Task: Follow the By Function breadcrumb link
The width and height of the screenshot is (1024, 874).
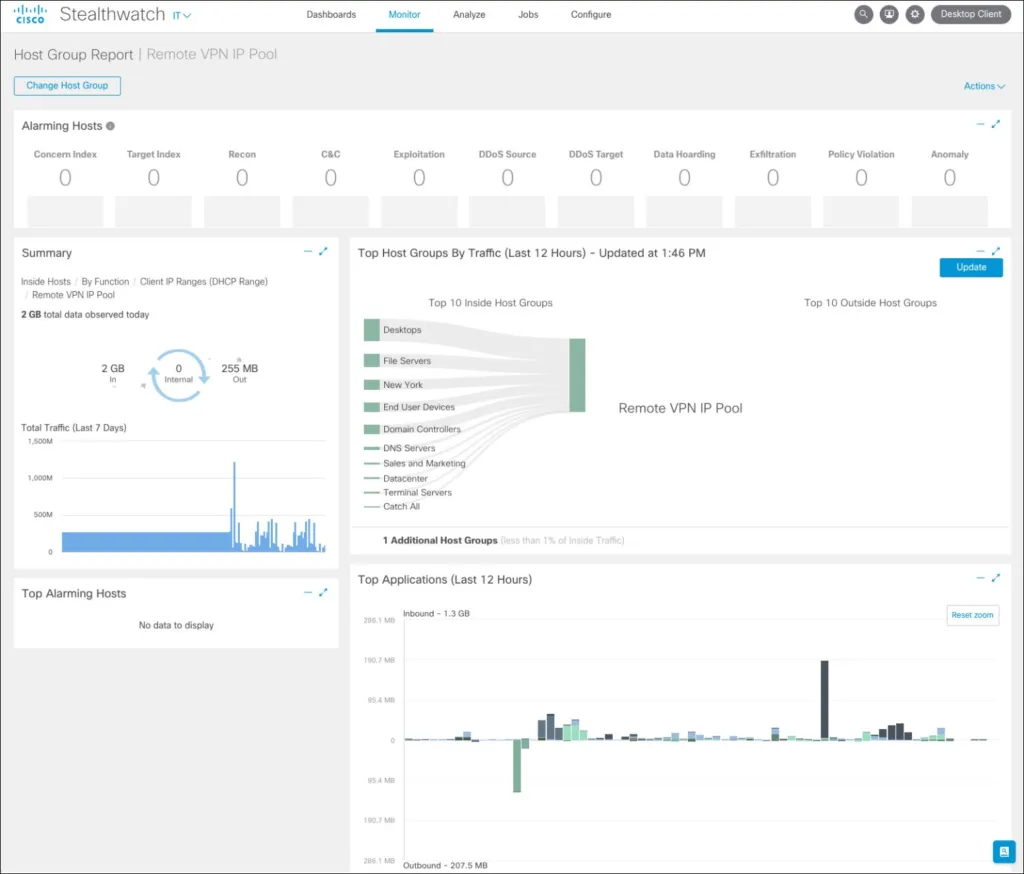Action: coord(105,282)
